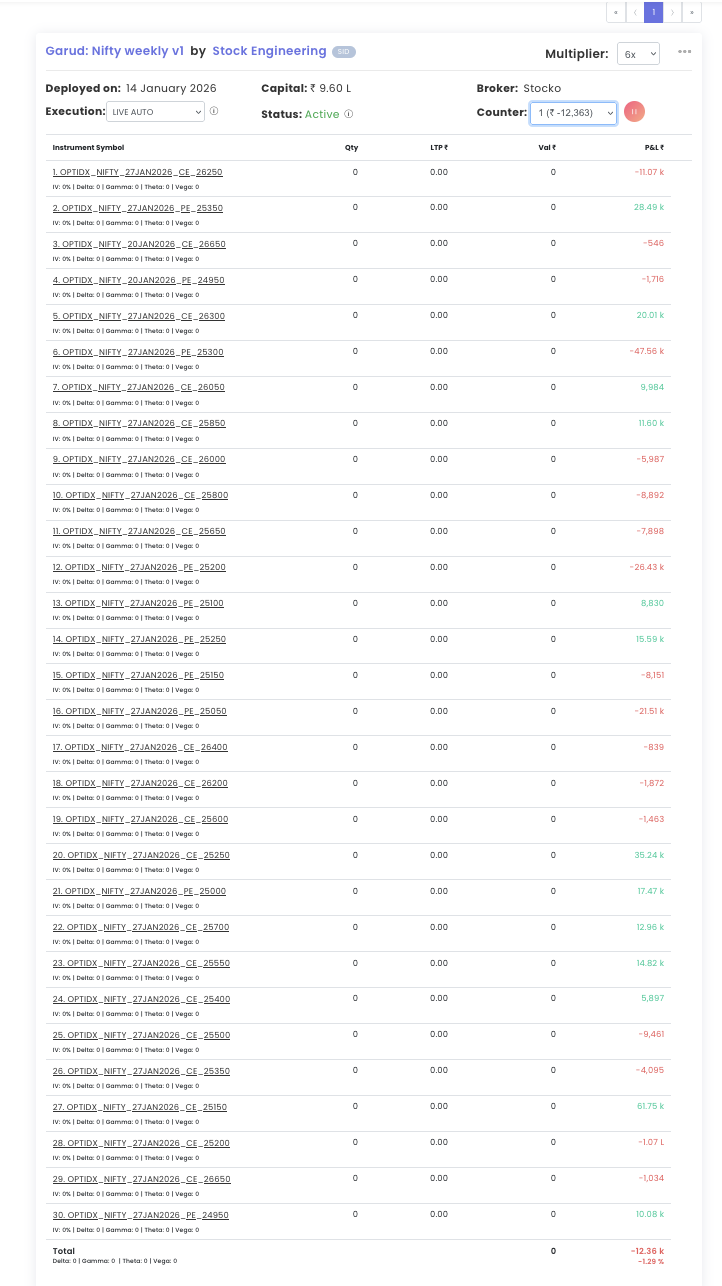Click the info icon next to Active status

[349, 114]
